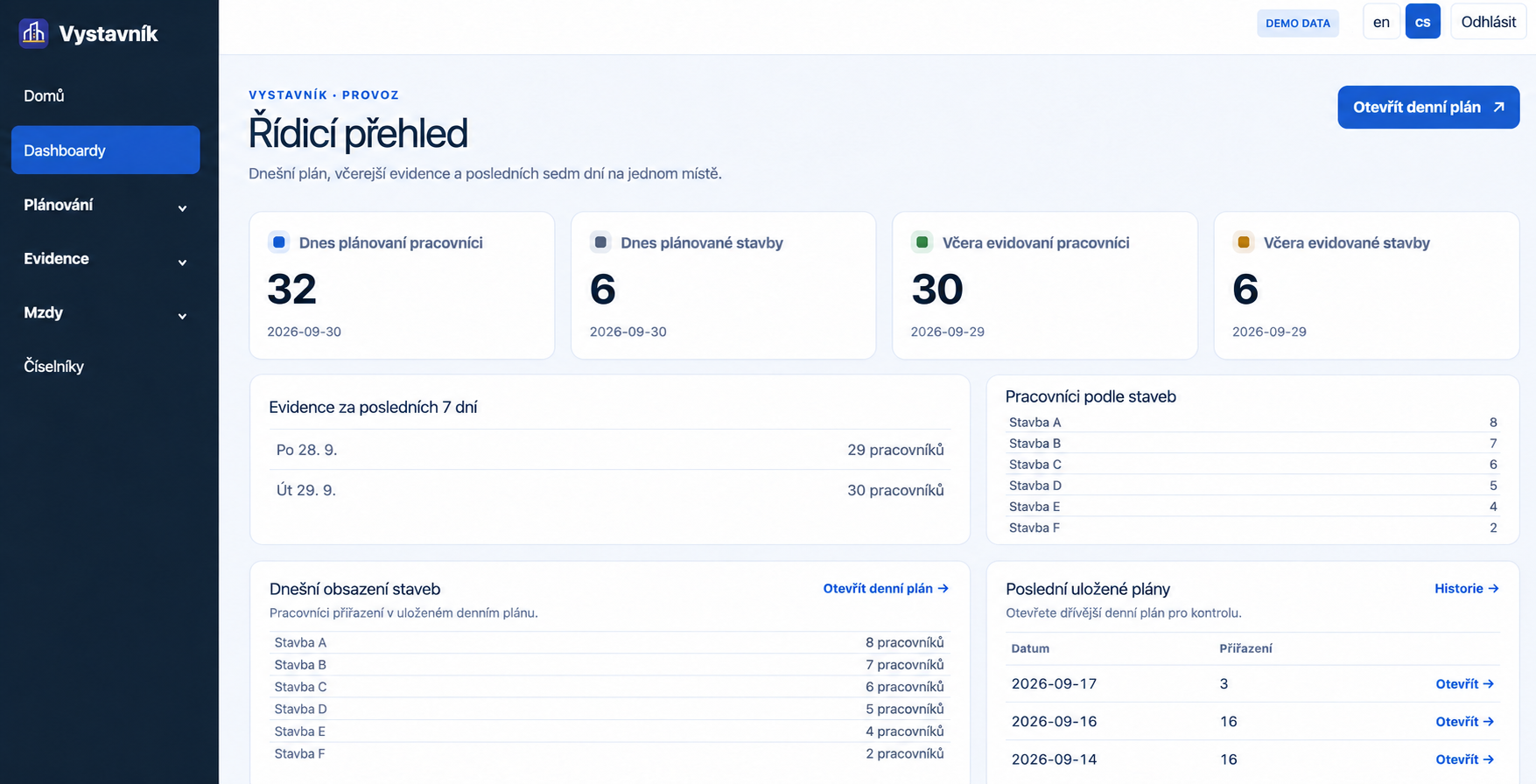Click the 'Poslední uložené plány' title

1088,589
